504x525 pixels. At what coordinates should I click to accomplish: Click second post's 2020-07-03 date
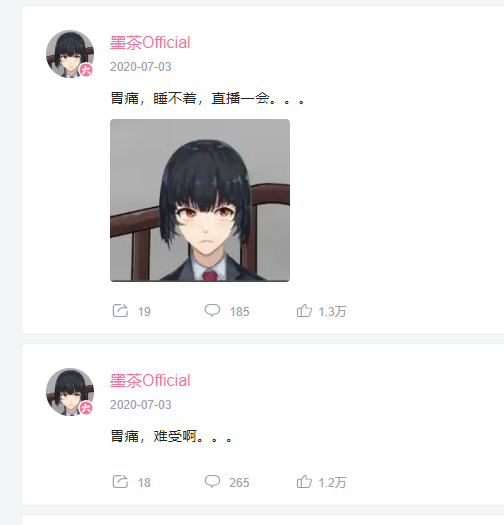(x=141, y=405)
